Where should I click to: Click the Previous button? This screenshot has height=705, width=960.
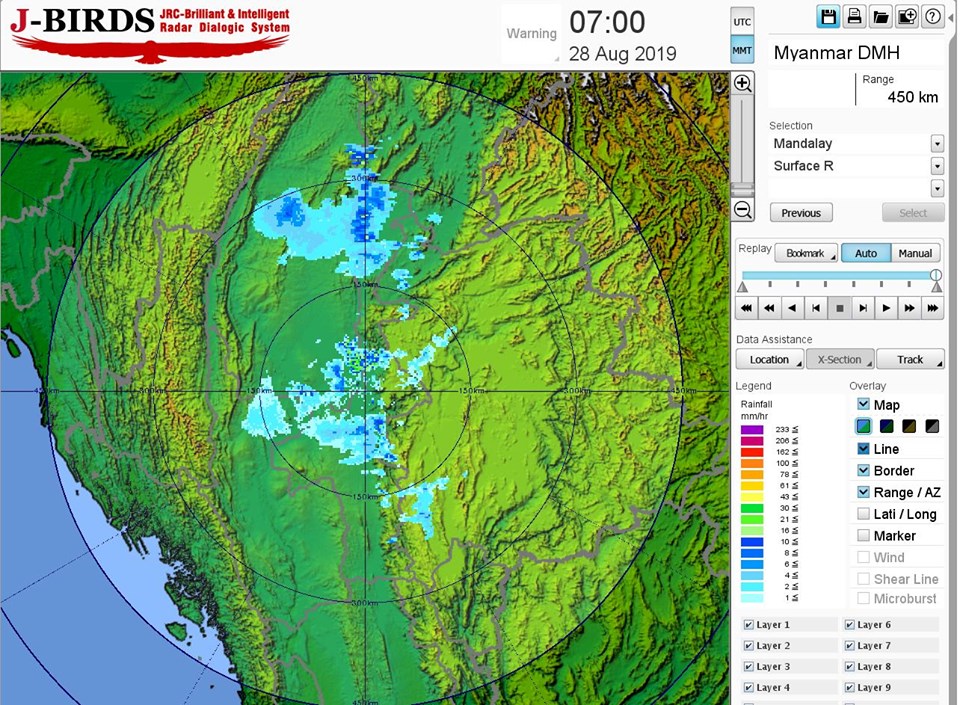[x=801, y=213]
